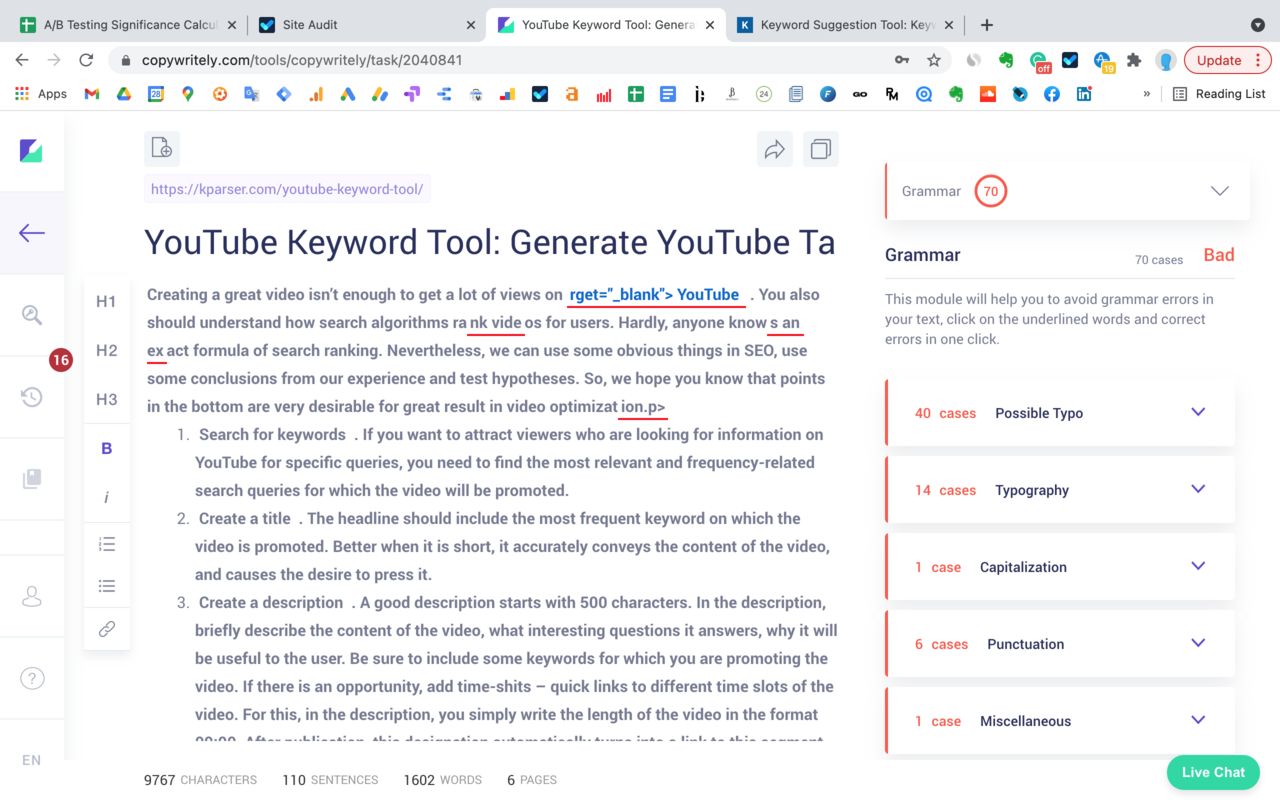
Task: Apply H2 heading style
Action: click(x=106, y=350)
